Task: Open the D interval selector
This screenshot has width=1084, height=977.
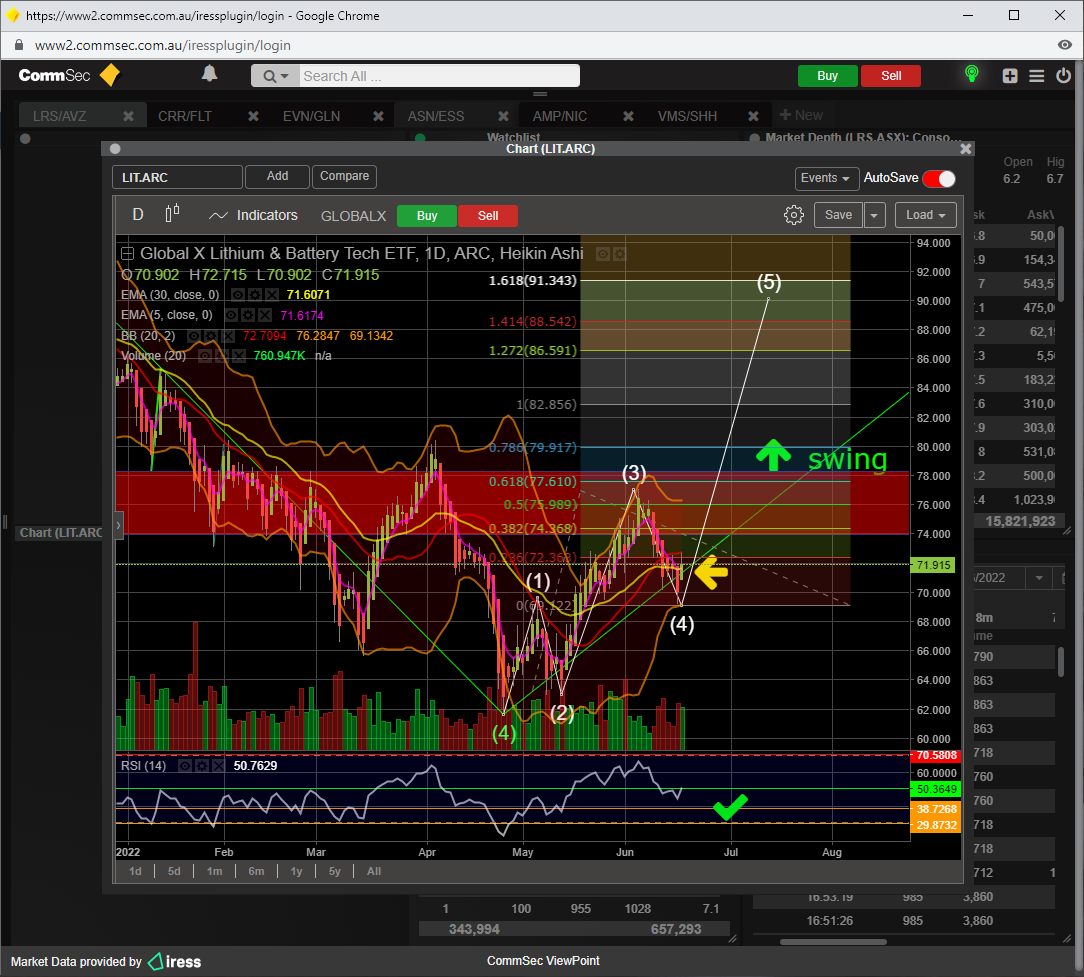Action: coord(138,215)
